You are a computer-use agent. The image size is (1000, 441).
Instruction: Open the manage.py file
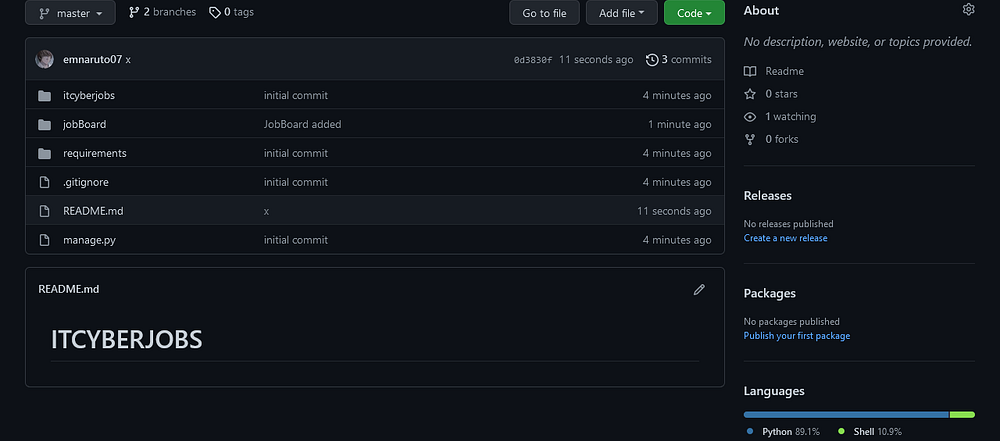point(89,240)
